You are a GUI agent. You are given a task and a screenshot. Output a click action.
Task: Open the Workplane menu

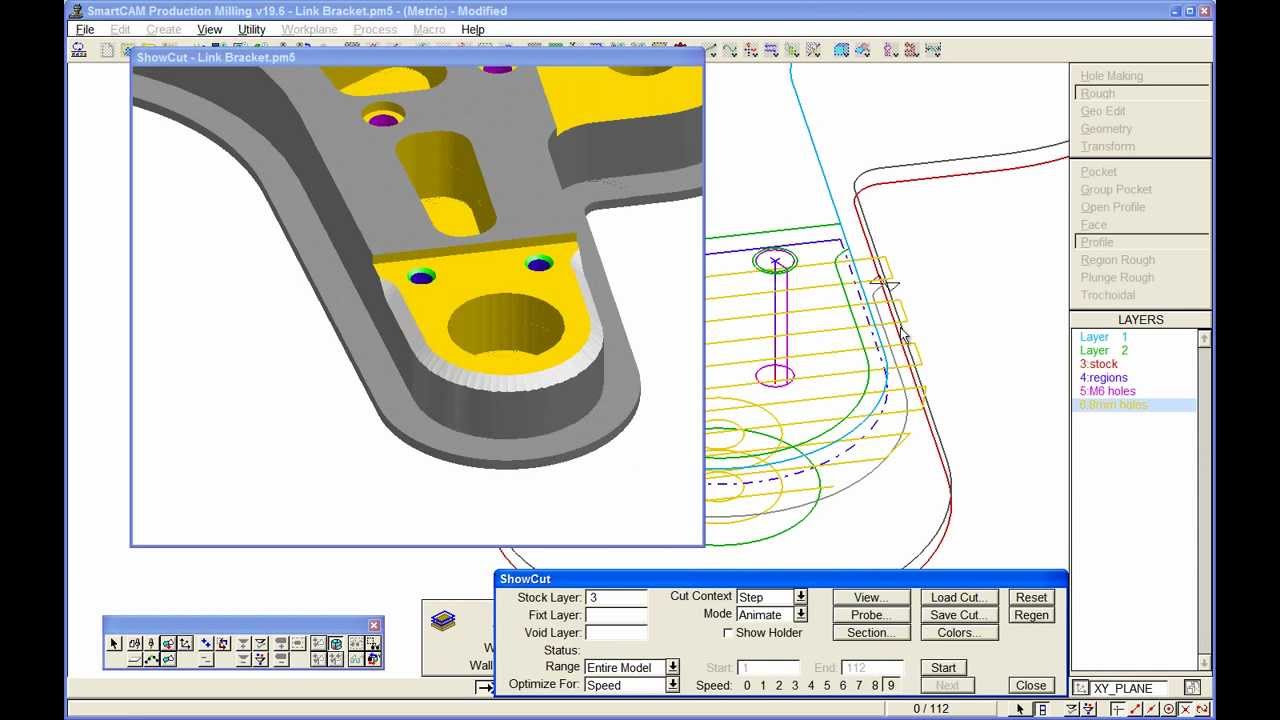[x=309, y=30]
